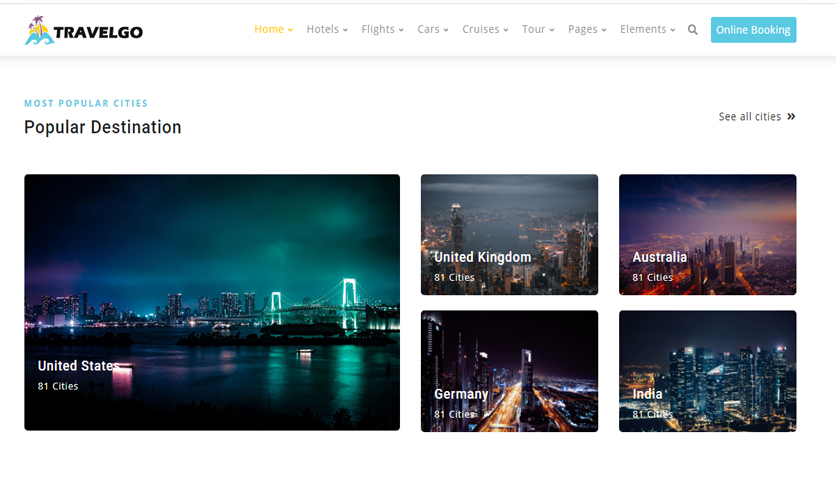Open the Germany destination image
836x484 pixels.
point(509,371)
